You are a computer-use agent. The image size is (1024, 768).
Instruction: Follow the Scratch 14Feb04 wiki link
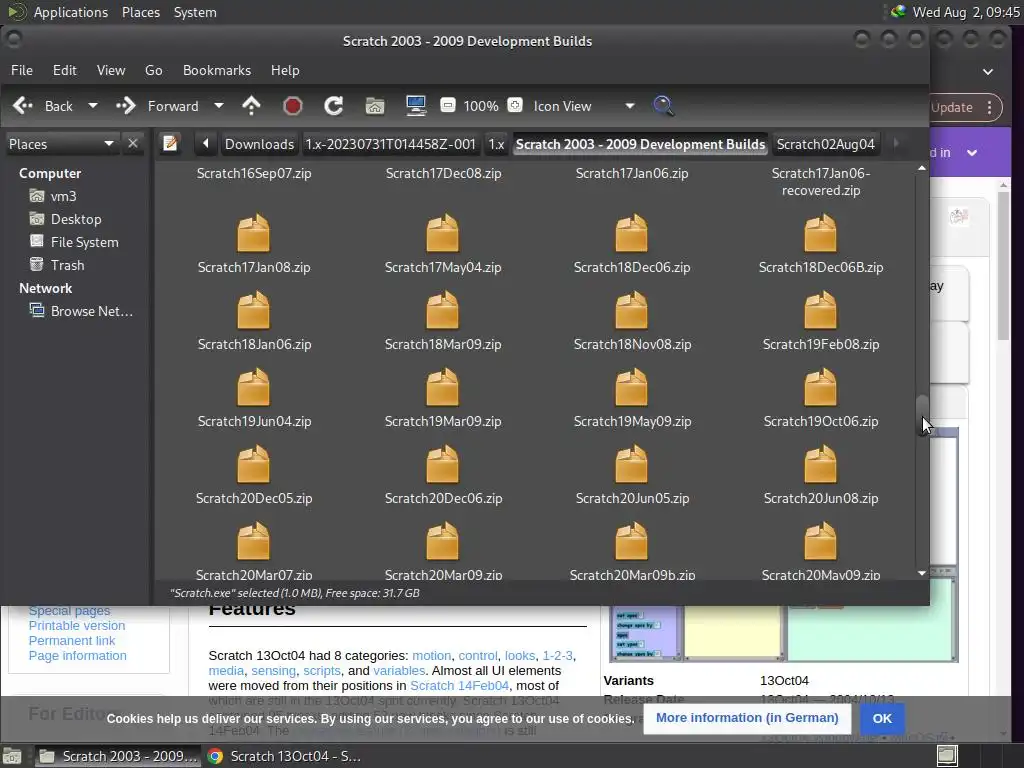(x=459, y=686)
